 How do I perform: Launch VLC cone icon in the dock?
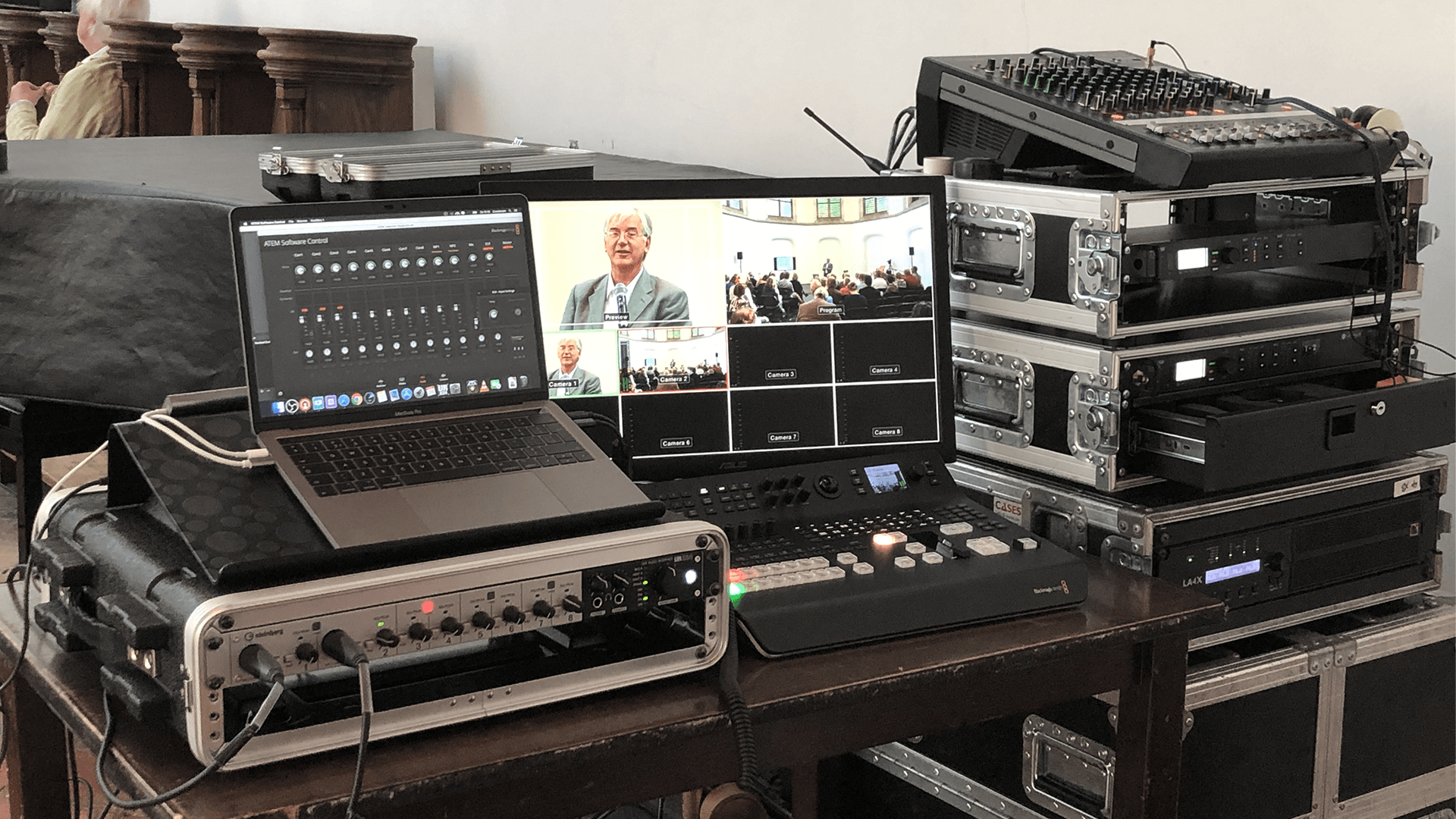pyautogui.click(x=484, y=386)
